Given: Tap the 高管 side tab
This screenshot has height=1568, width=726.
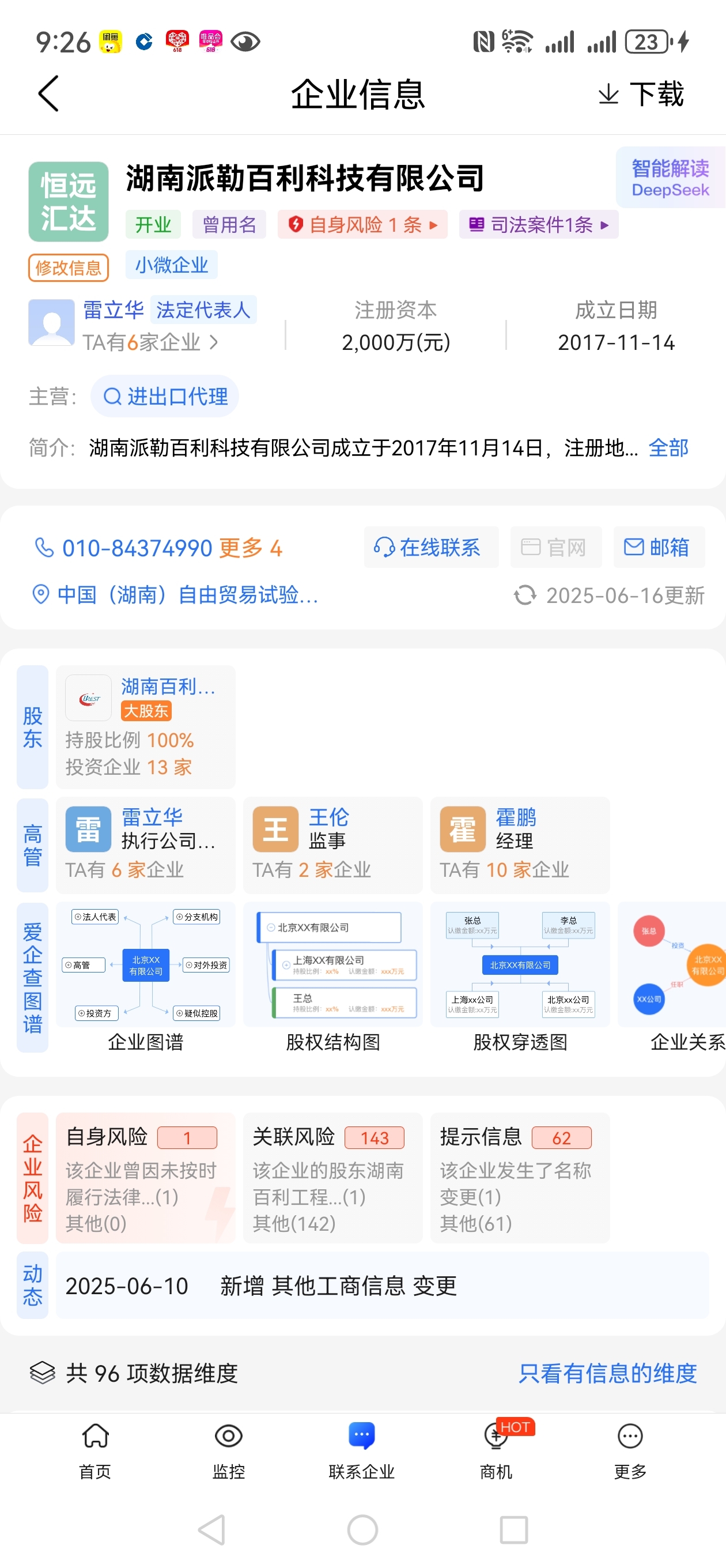Looking at the screenshot, I should tap(32, 845).
